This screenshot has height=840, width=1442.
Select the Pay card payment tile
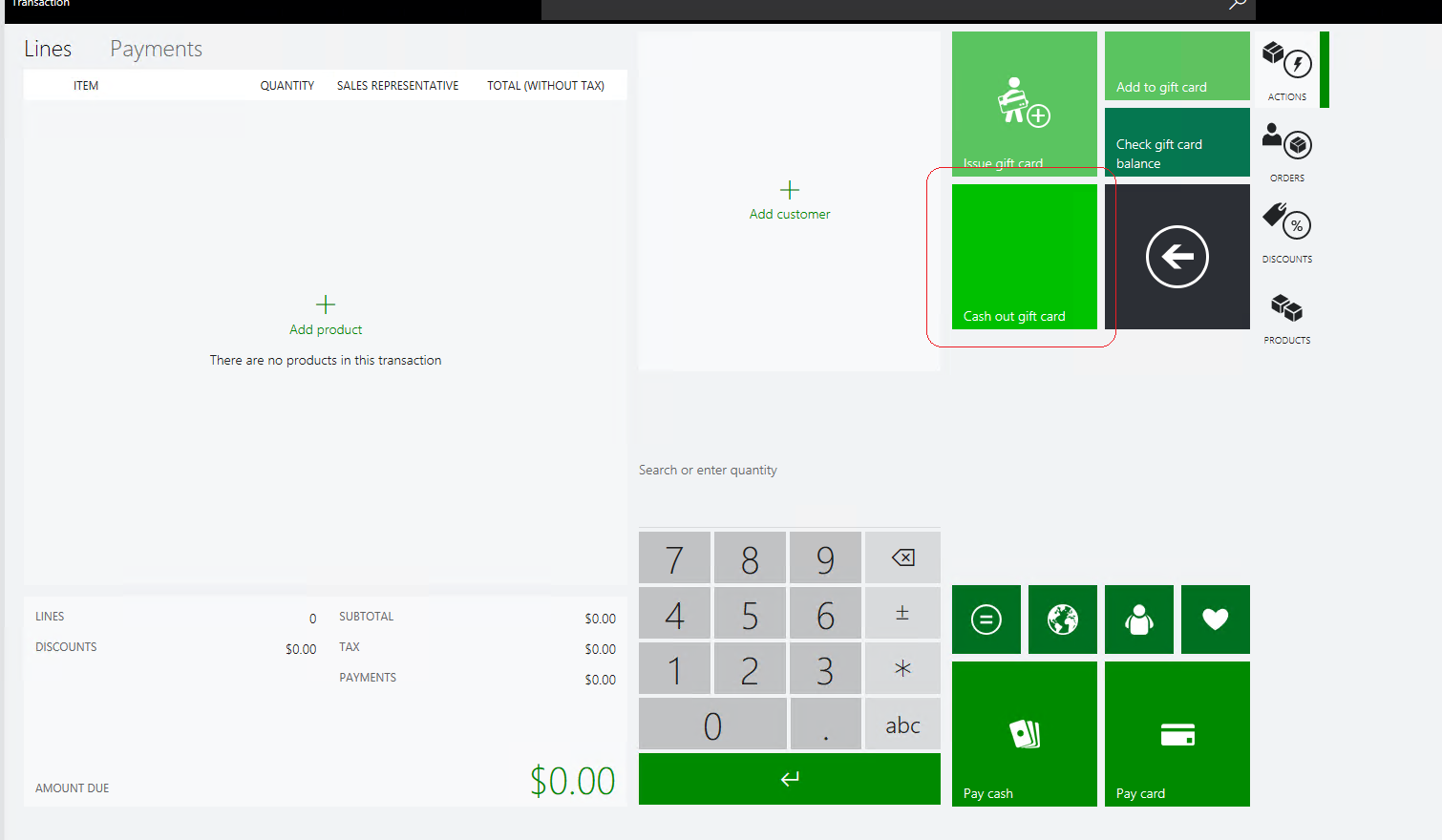click(x=1177, y=734)
